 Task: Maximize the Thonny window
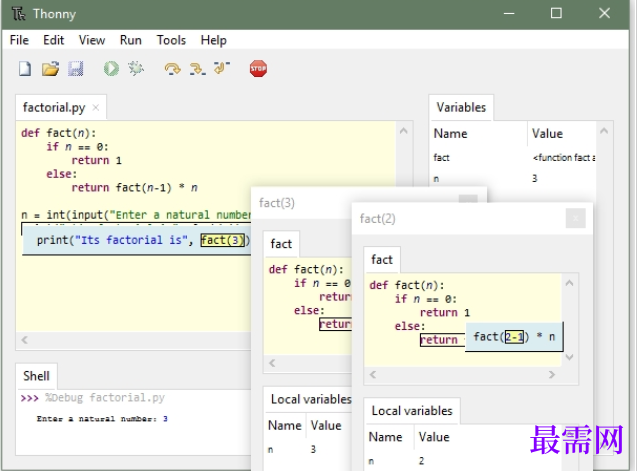tap(556, 14)
